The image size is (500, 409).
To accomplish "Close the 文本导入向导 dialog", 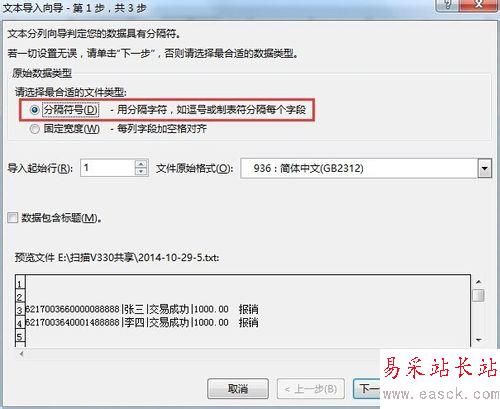I will (479, 5).
